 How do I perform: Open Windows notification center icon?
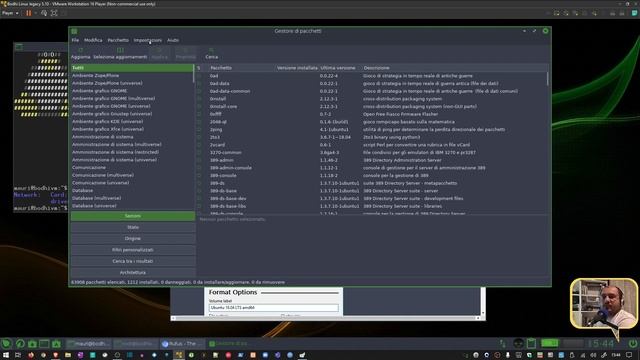click(x=629, y=355)
